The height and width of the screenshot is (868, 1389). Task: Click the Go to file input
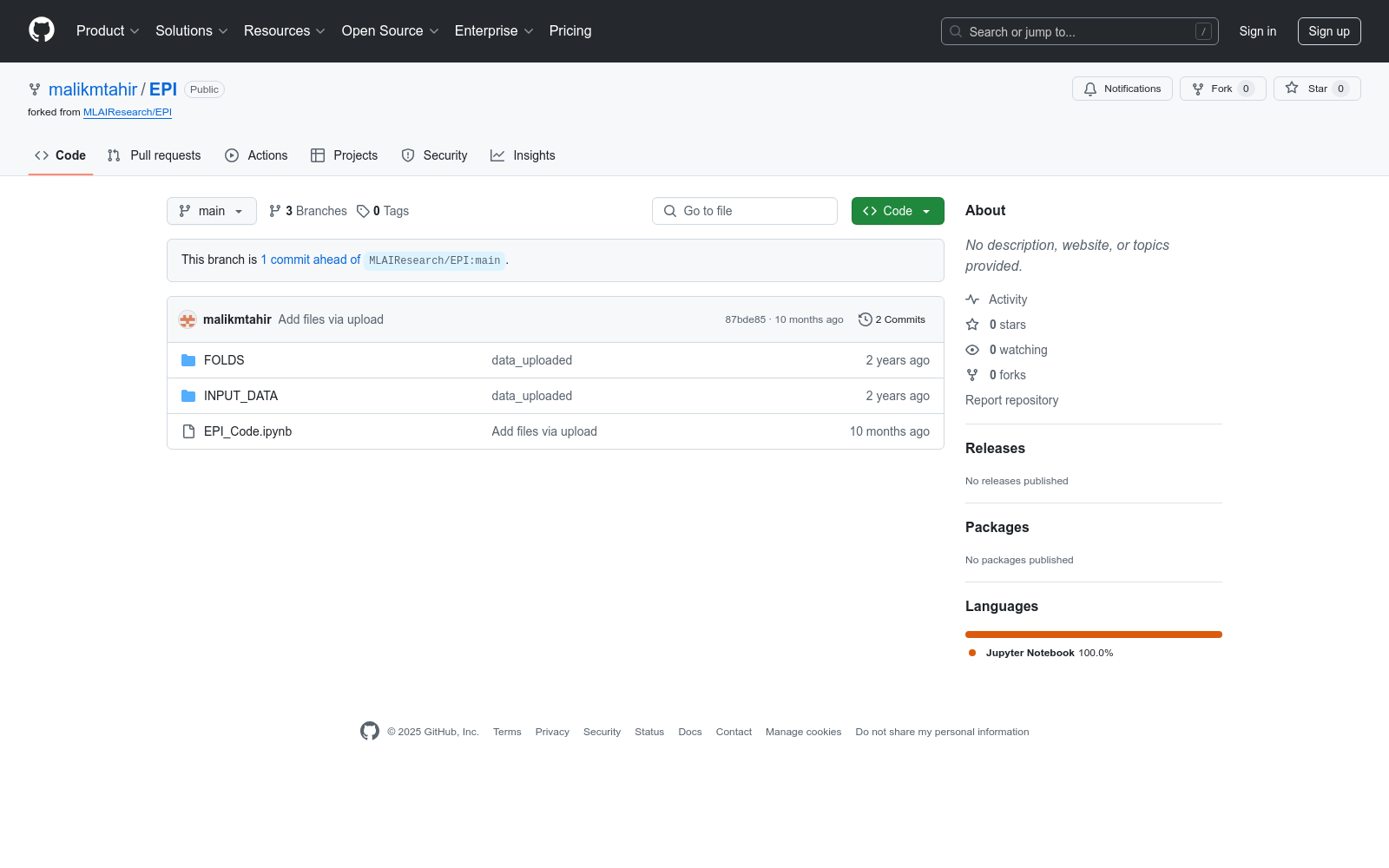pyautogui.click(x=745, y=211)
